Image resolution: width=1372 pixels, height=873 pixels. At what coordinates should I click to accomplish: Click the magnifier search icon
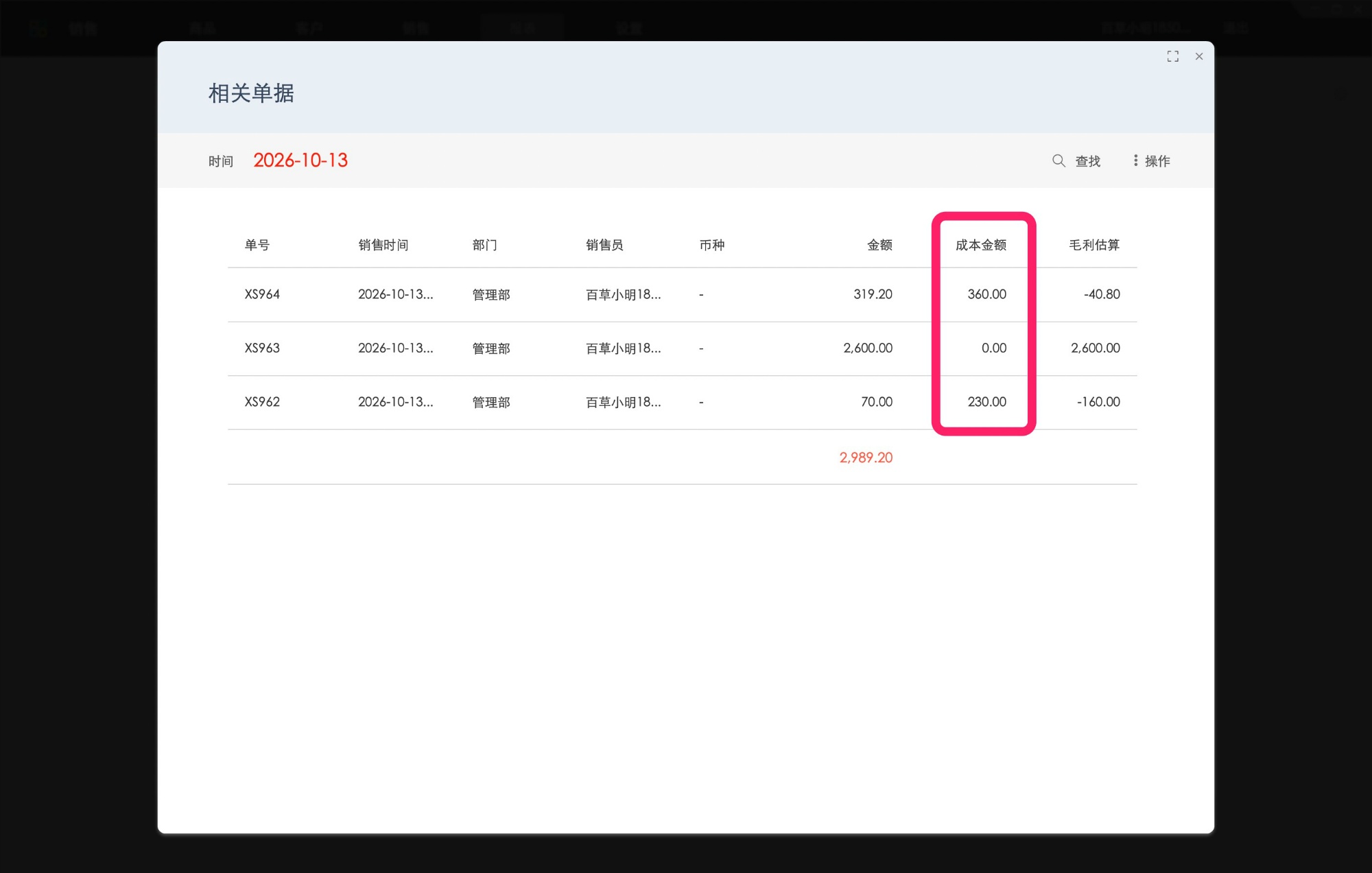coord(1058,160)
